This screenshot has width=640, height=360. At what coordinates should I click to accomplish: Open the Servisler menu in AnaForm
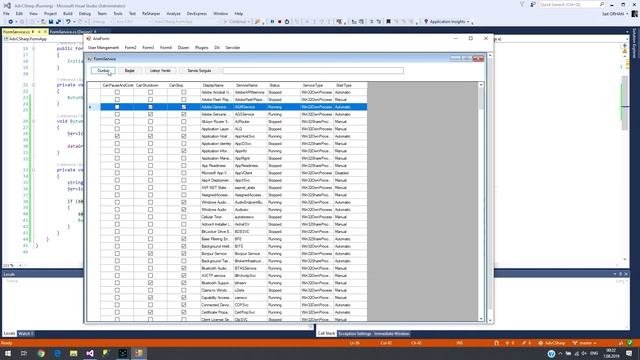click(233, 48)
